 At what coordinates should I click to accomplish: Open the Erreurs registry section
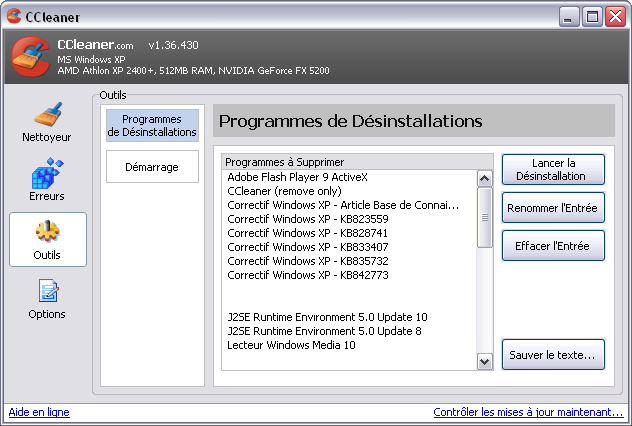pos(47,180)
